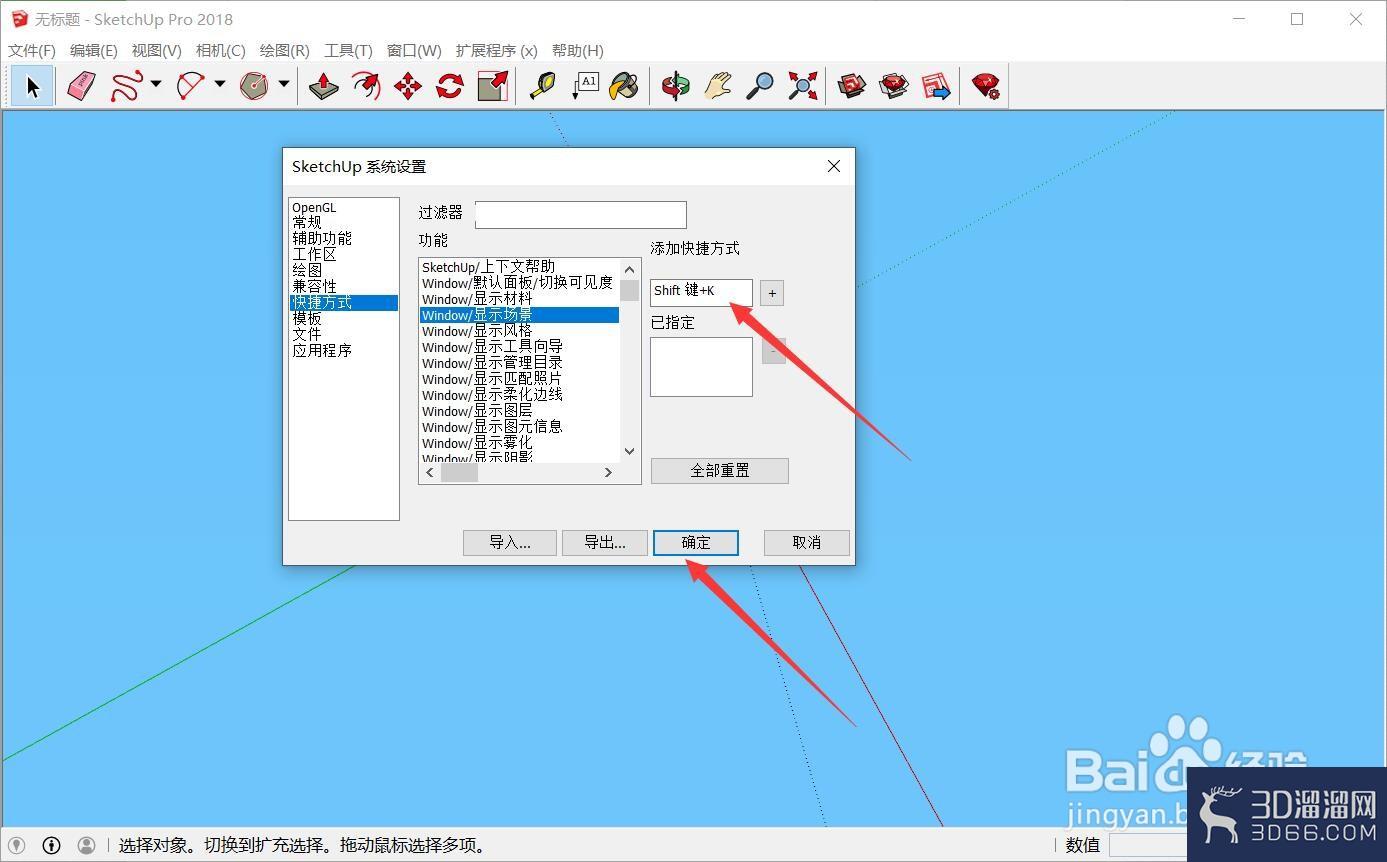
Task: Activate the Paint Bucket tool
Action: (x=625, y=86)
